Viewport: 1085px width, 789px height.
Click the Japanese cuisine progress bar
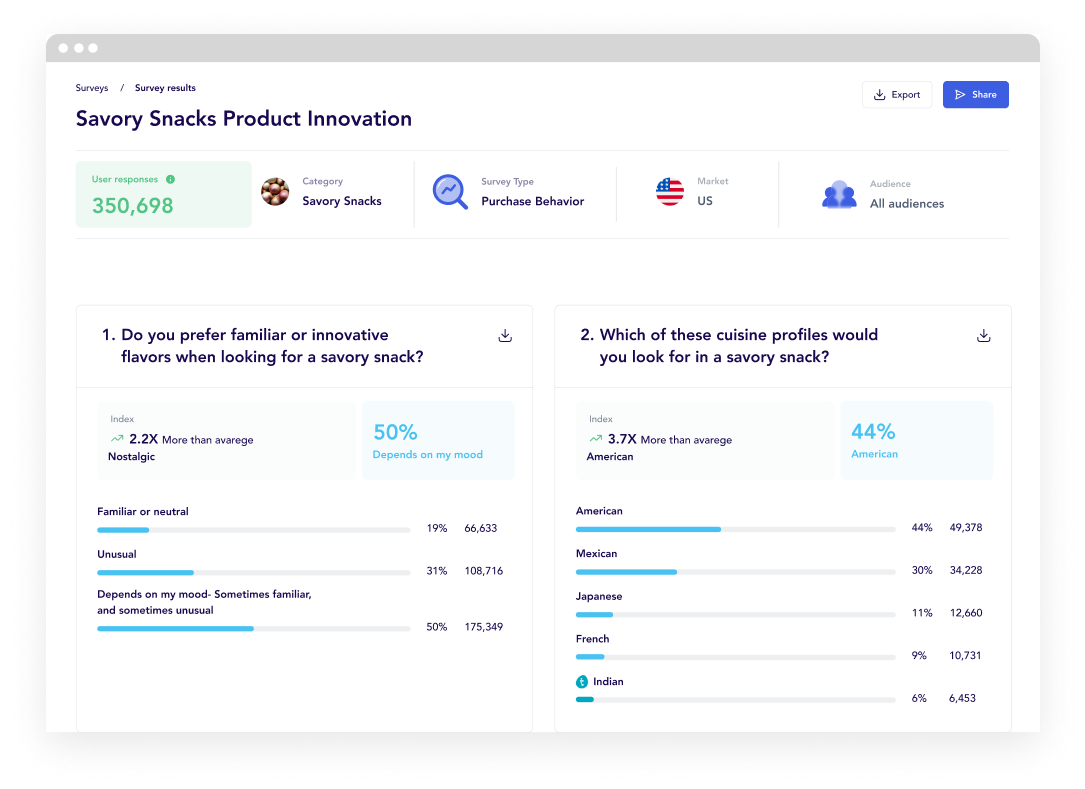(736, 615)
